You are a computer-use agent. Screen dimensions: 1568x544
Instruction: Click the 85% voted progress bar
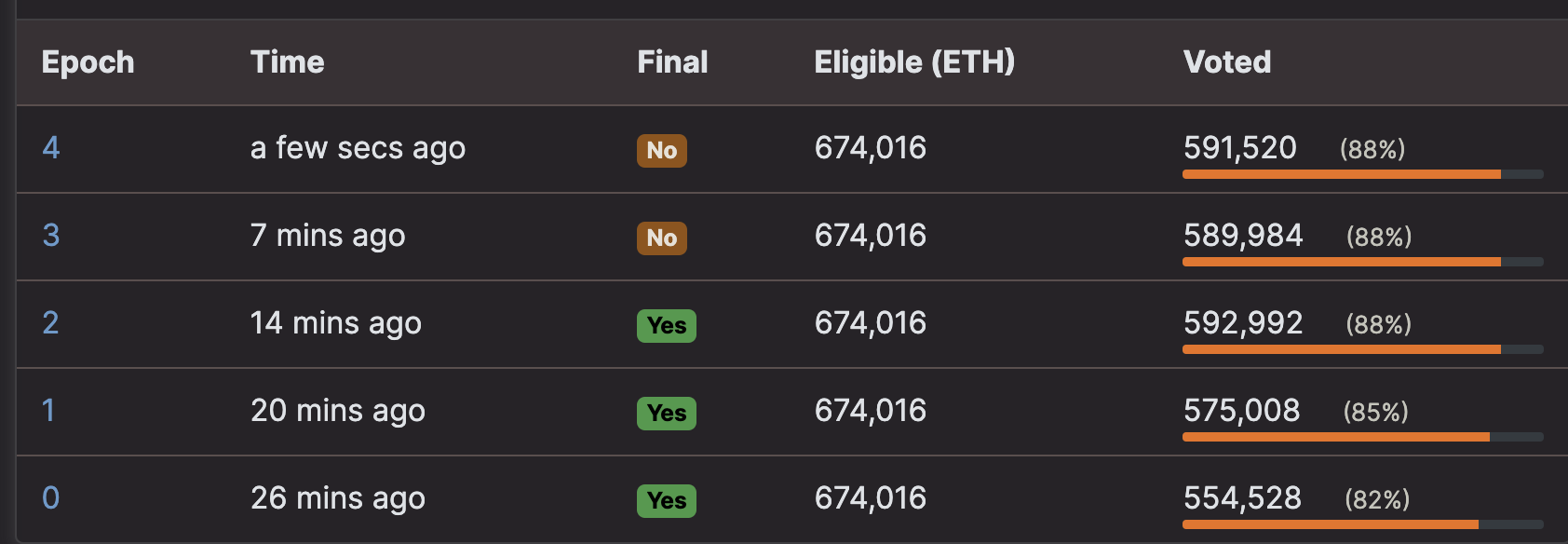pos(1363,437)
